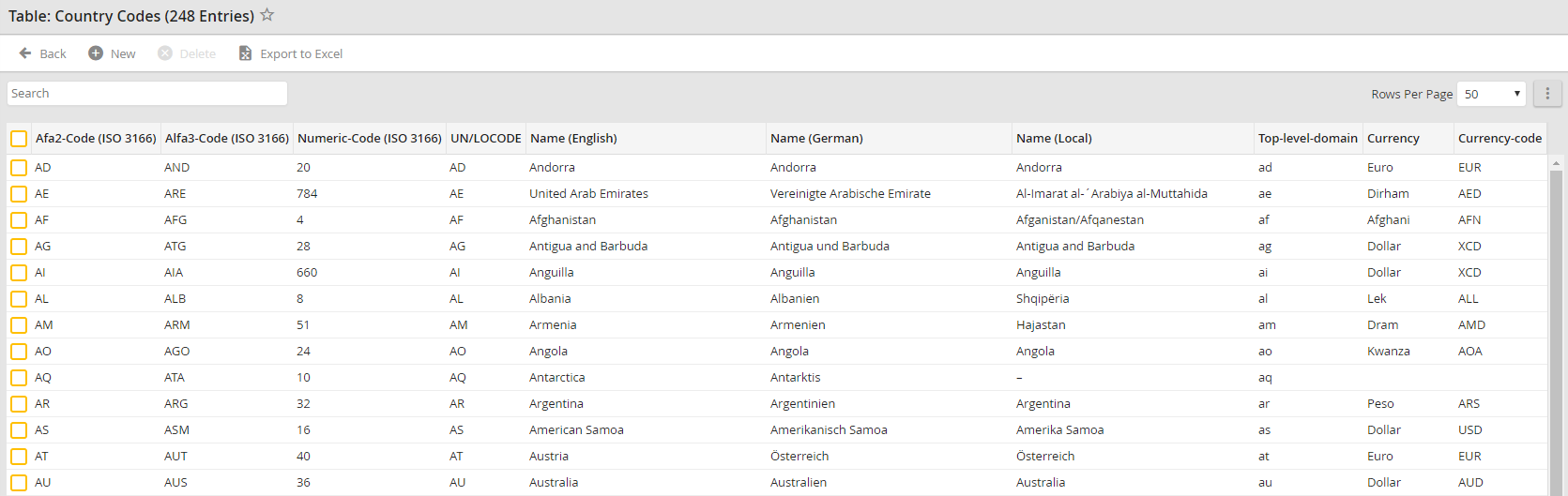Focus the Search input field
The height and width of the screenshot is (496, 1568).
click(147, 94)
